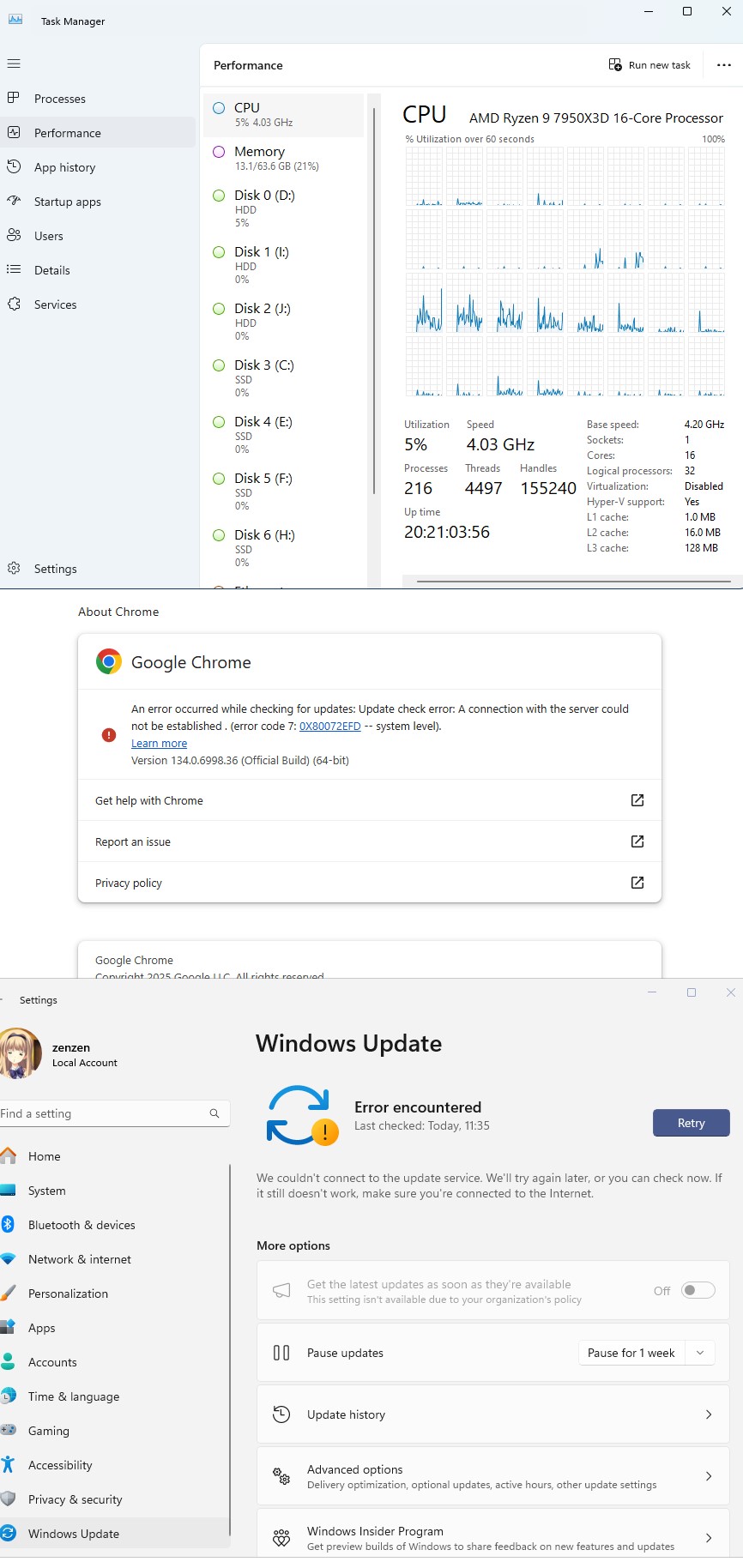The image size is (743, 1568).
Task: Open Privacy & security settings
Action: pyautogui.click(x=115, y=1499)
